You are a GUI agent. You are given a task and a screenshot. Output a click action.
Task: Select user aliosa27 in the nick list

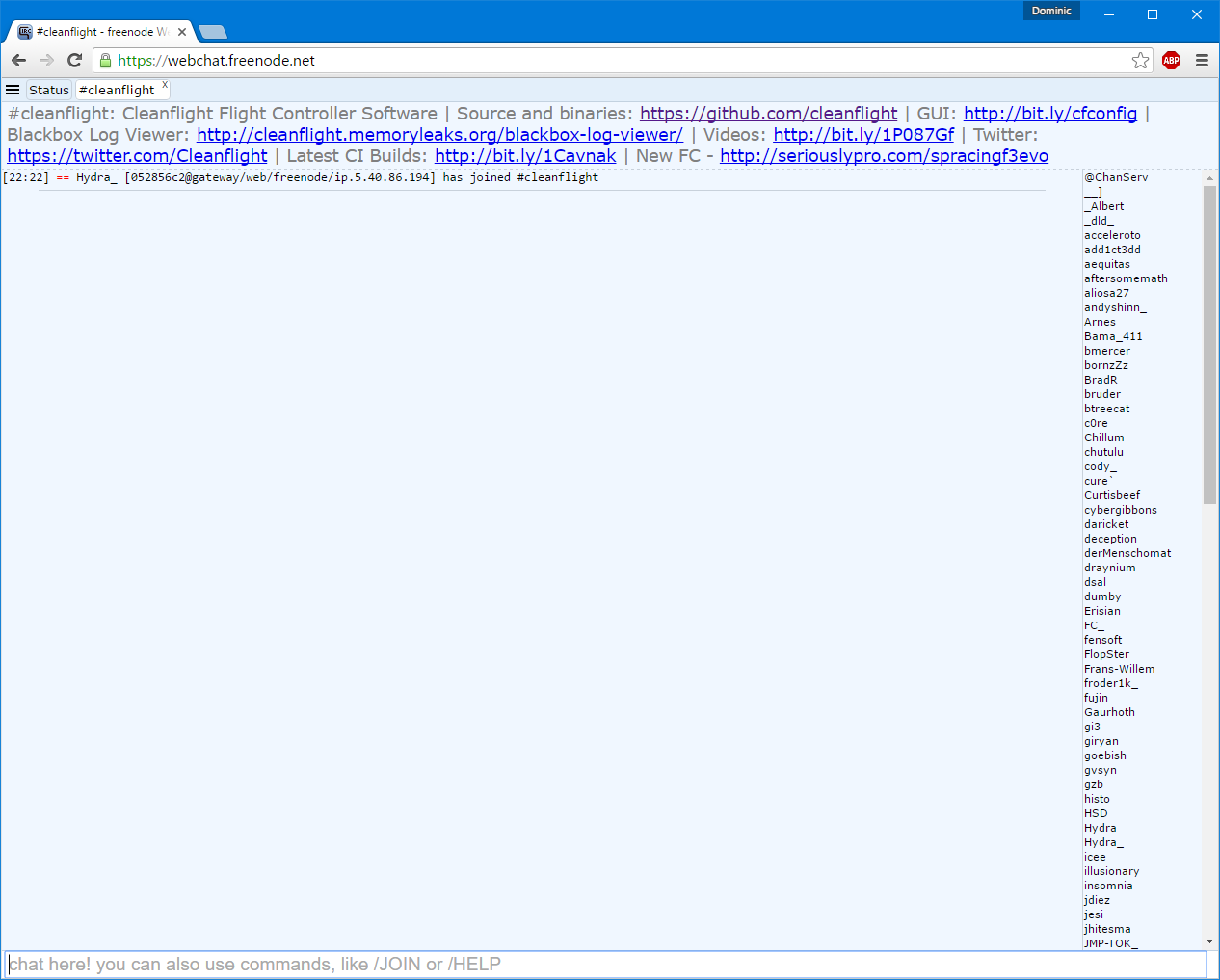[1106, 293]
